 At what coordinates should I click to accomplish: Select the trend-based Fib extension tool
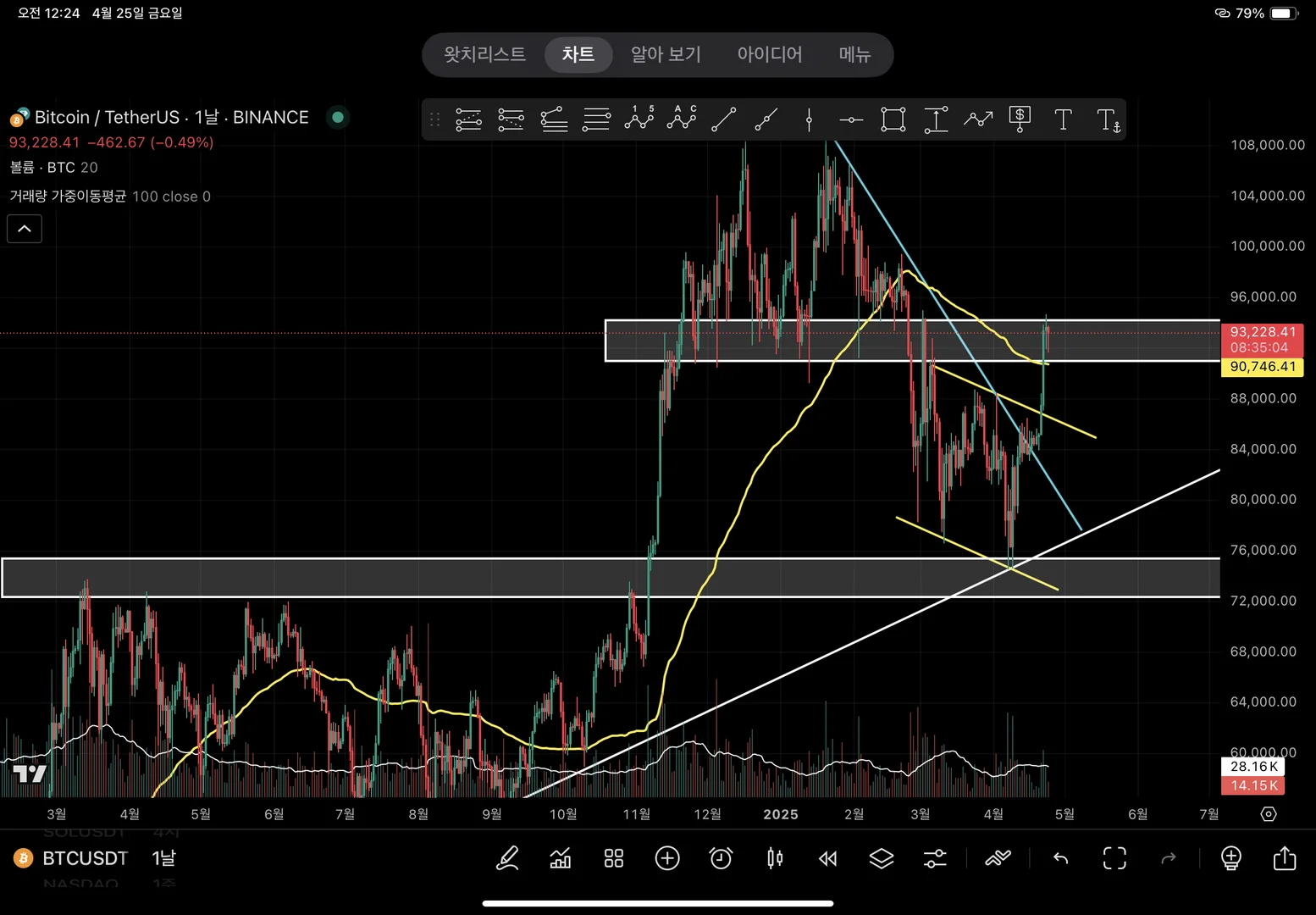pyautogui.click(x=511, y=119)
